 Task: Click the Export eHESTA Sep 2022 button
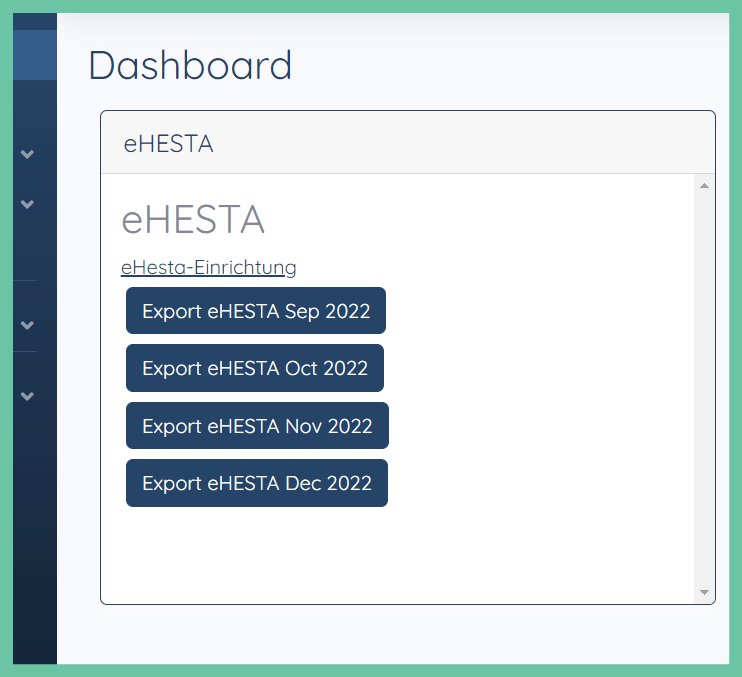256,311
